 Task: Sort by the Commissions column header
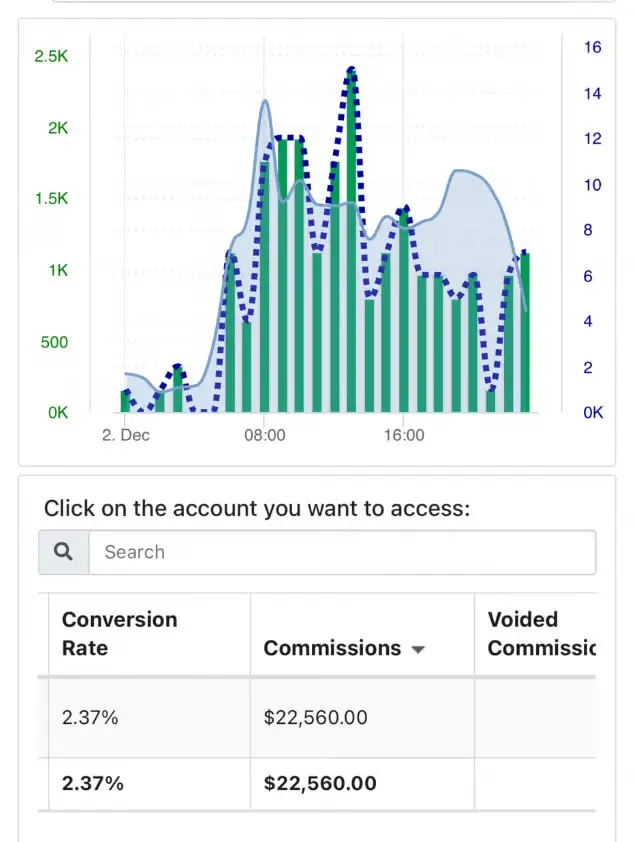tap(344, 648)
